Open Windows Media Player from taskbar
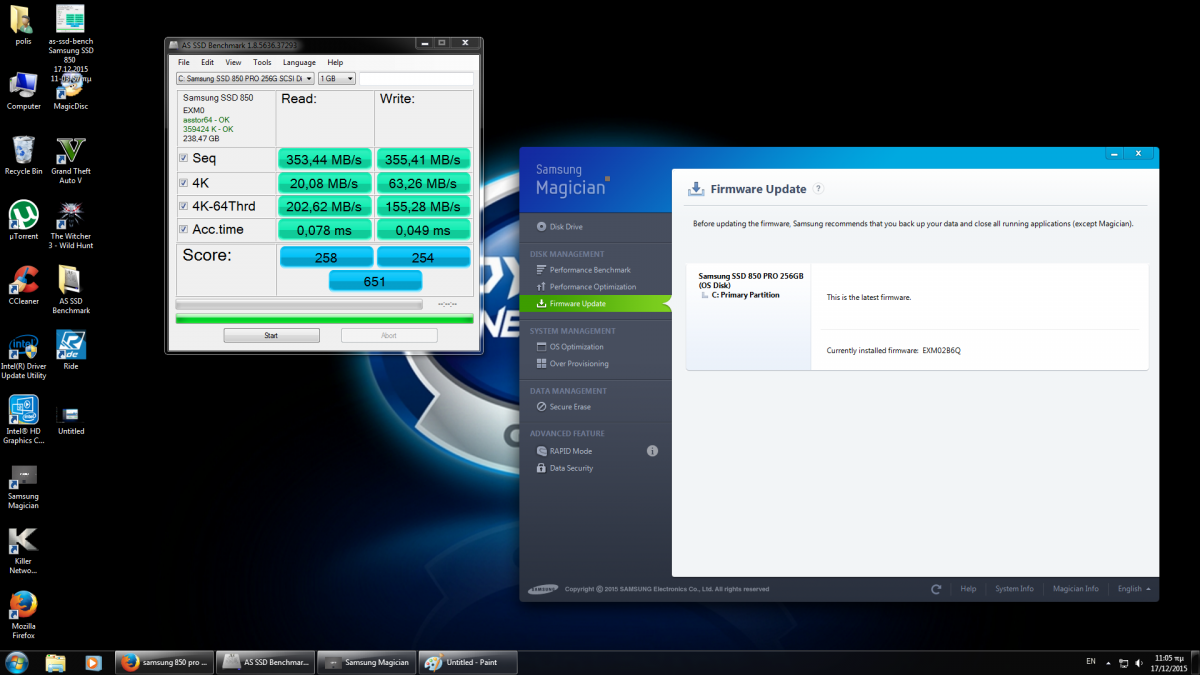This screenshot has height=675, width=1200. [x=93, y=662]
